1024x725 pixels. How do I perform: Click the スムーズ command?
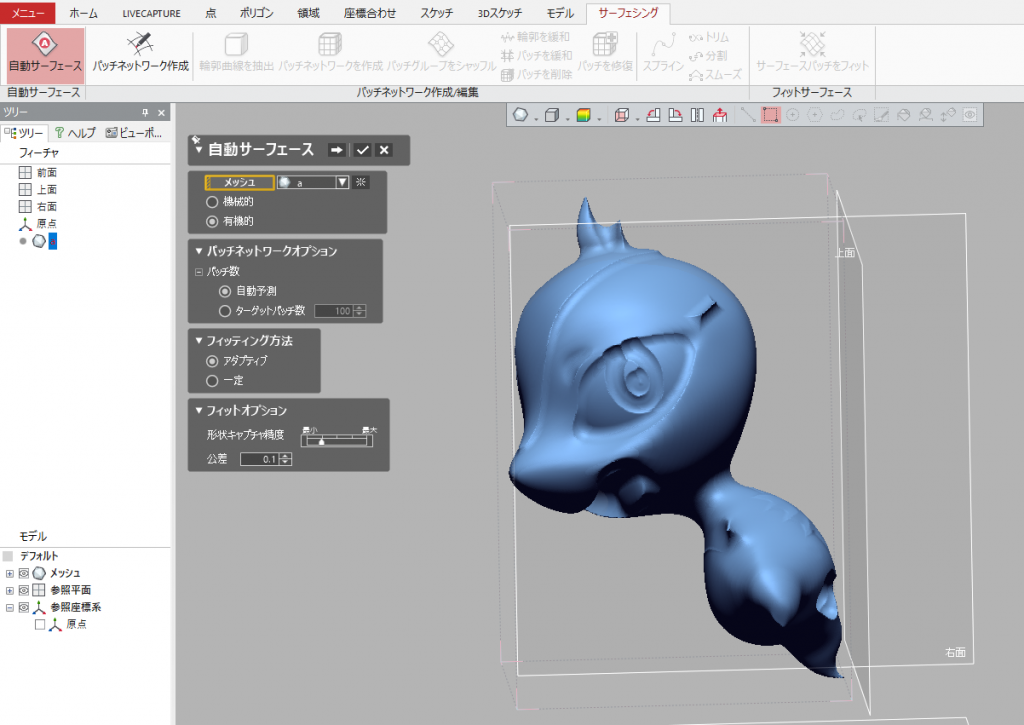(x=715, y=74)
